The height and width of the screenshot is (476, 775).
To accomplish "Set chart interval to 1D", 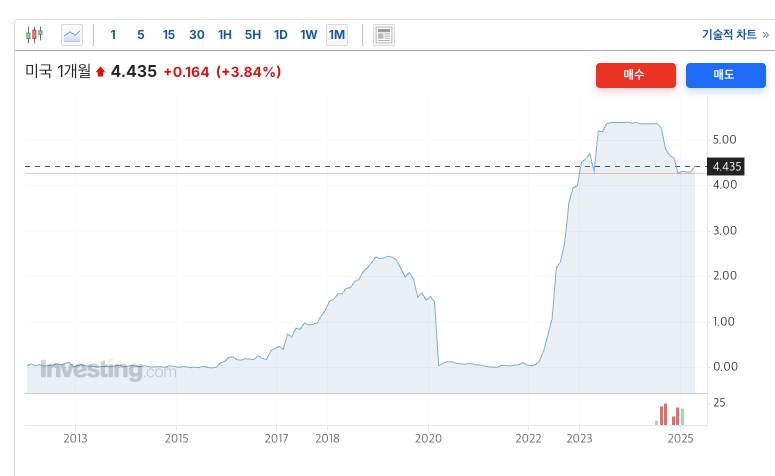I will point(281,35).
